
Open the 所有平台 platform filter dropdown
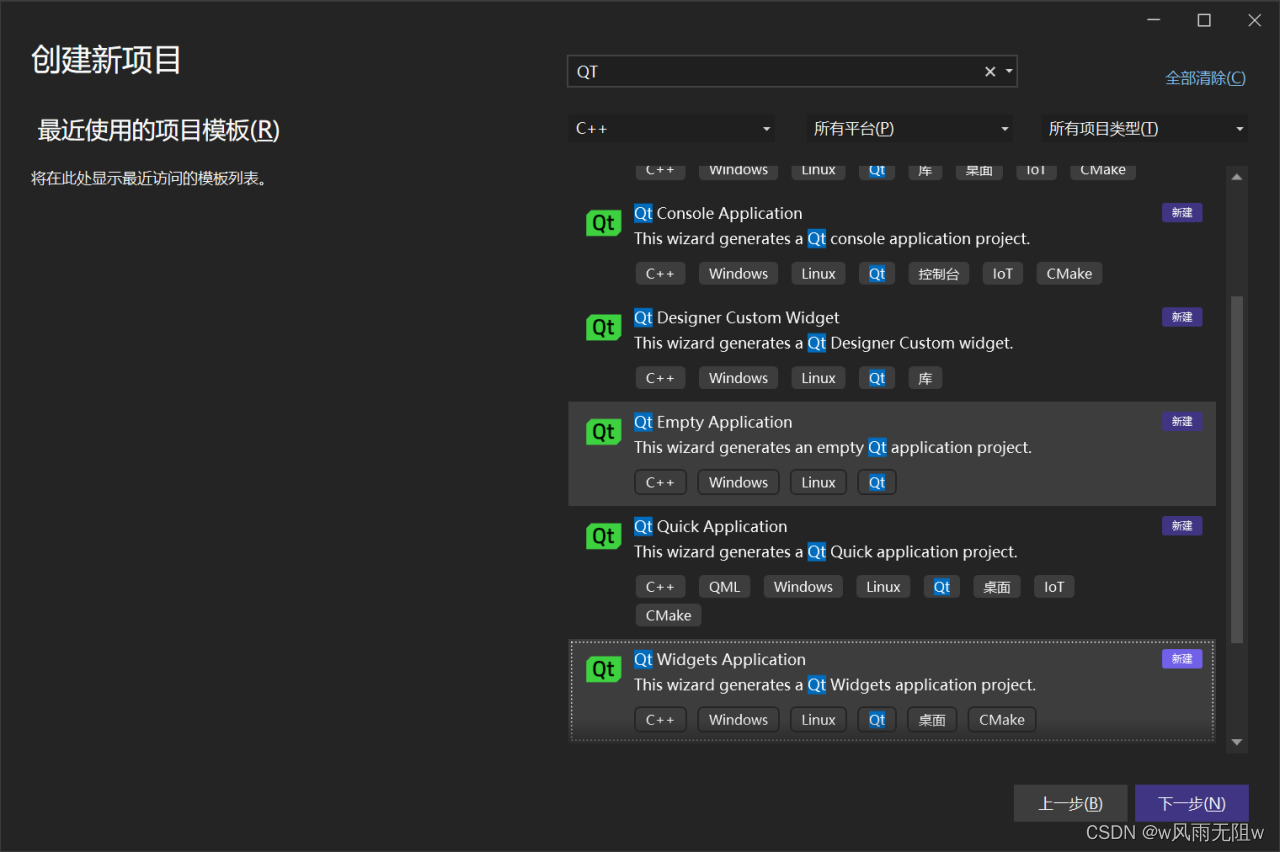(909, 129)
